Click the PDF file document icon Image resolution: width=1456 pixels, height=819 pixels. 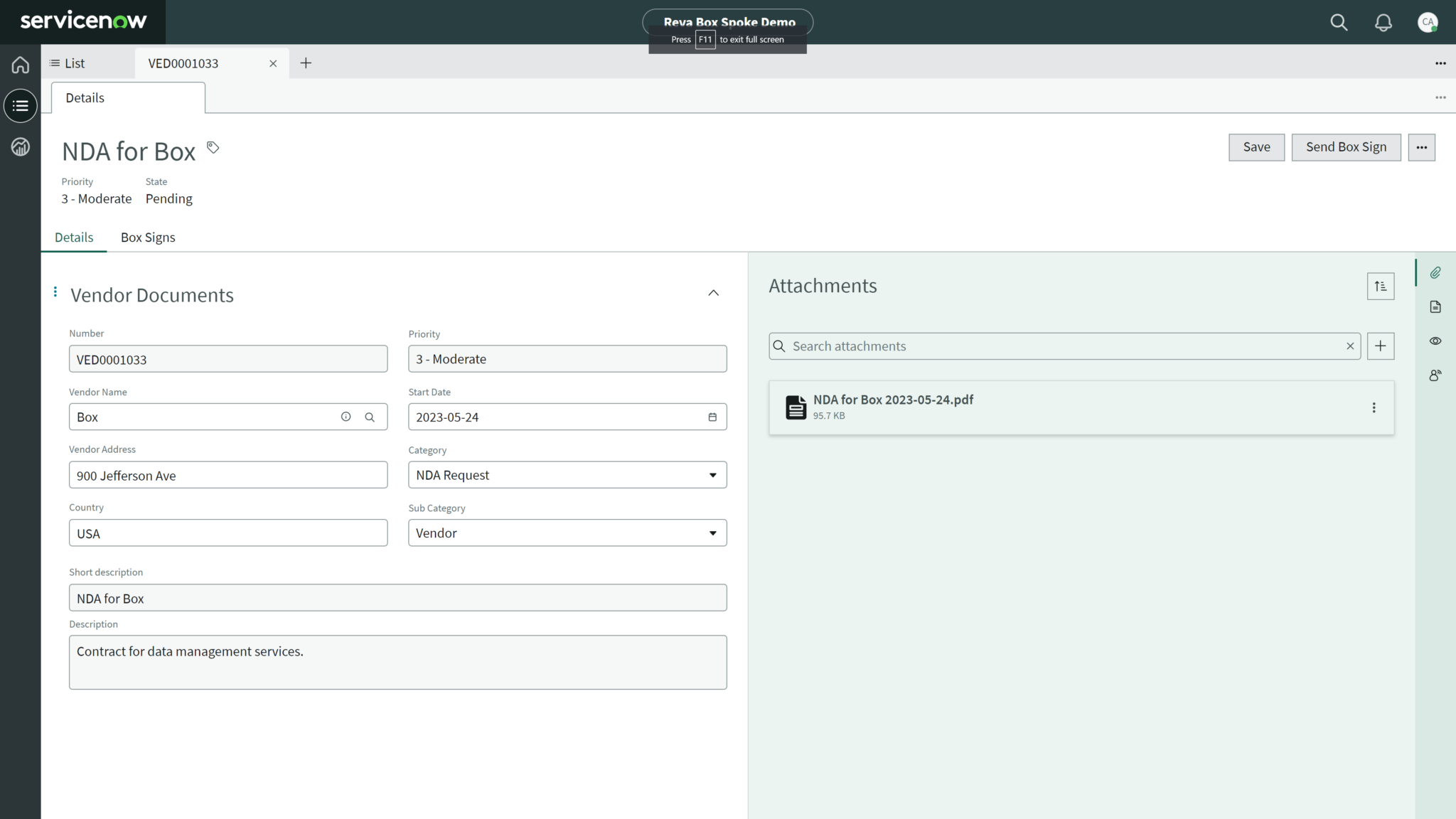click(x=796, y=407)
